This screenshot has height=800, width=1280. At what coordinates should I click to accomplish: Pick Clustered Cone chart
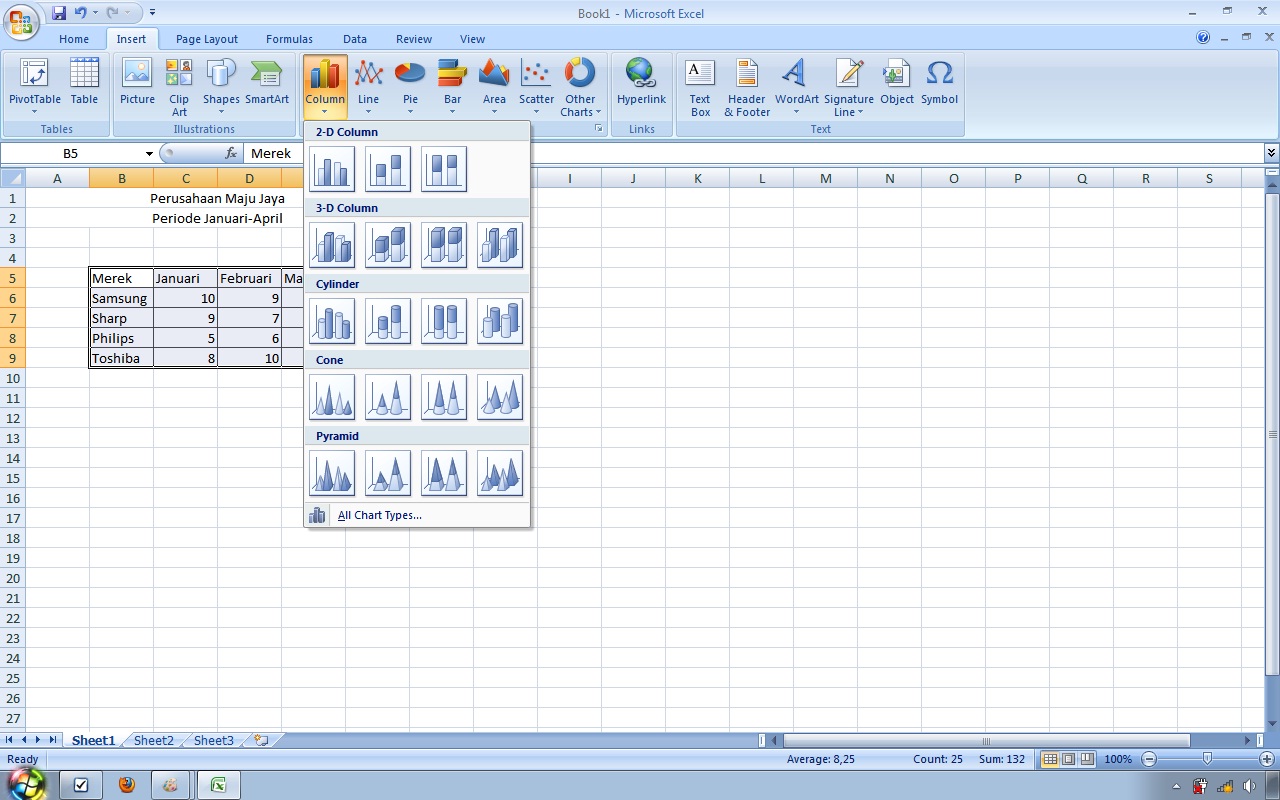[x=332, y=396]
